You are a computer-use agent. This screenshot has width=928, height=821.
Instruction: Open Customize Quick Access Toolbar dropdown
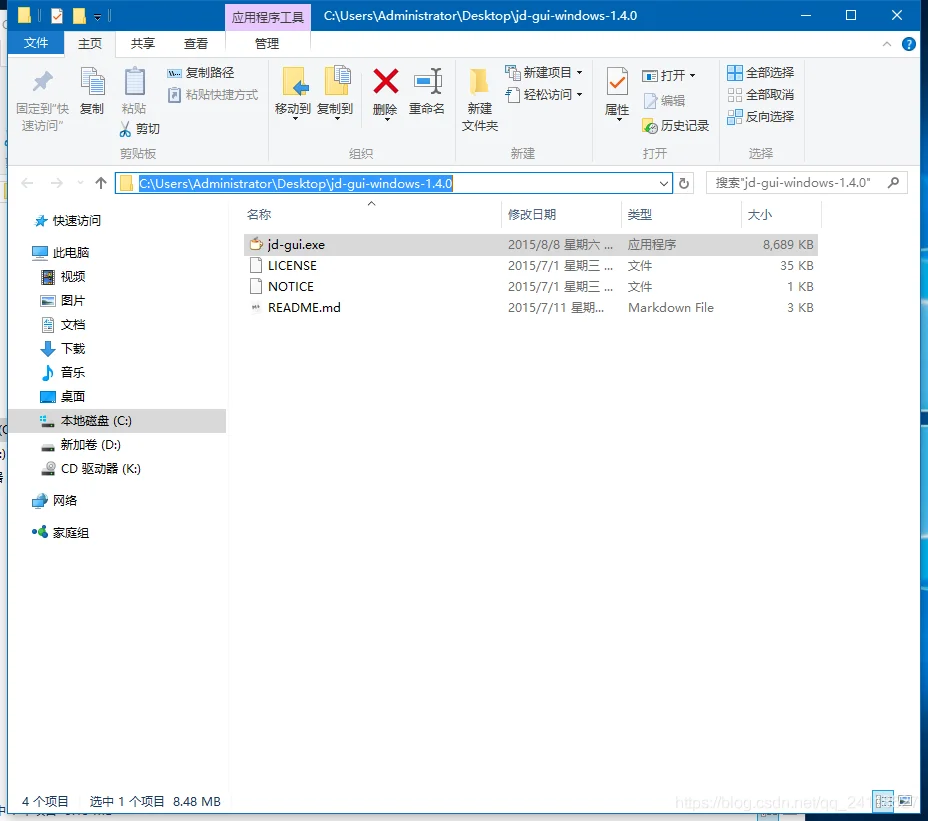click(x=98, y=16)
